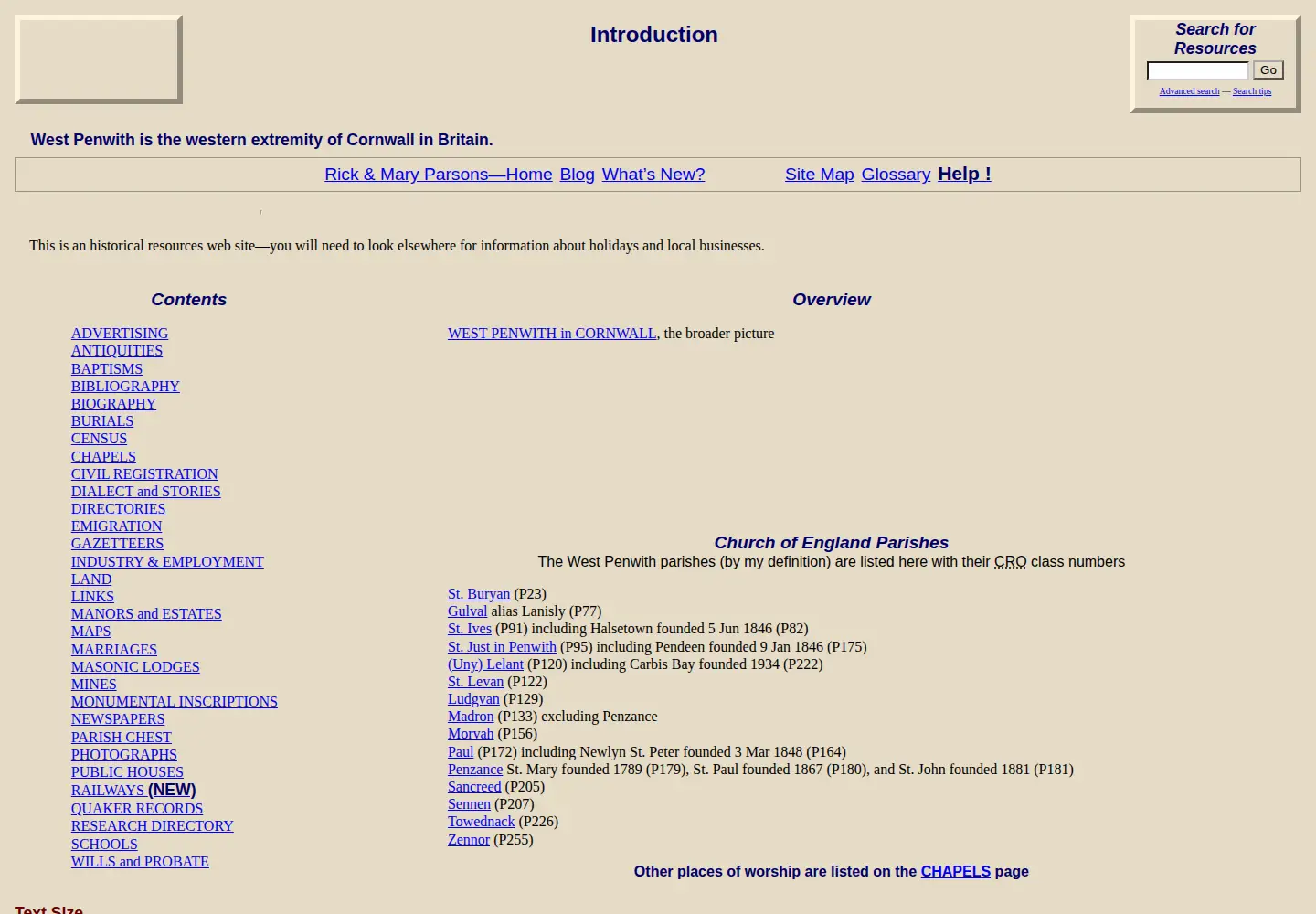Open the LAND link
1316x914 pixels.
click(91, 579)
